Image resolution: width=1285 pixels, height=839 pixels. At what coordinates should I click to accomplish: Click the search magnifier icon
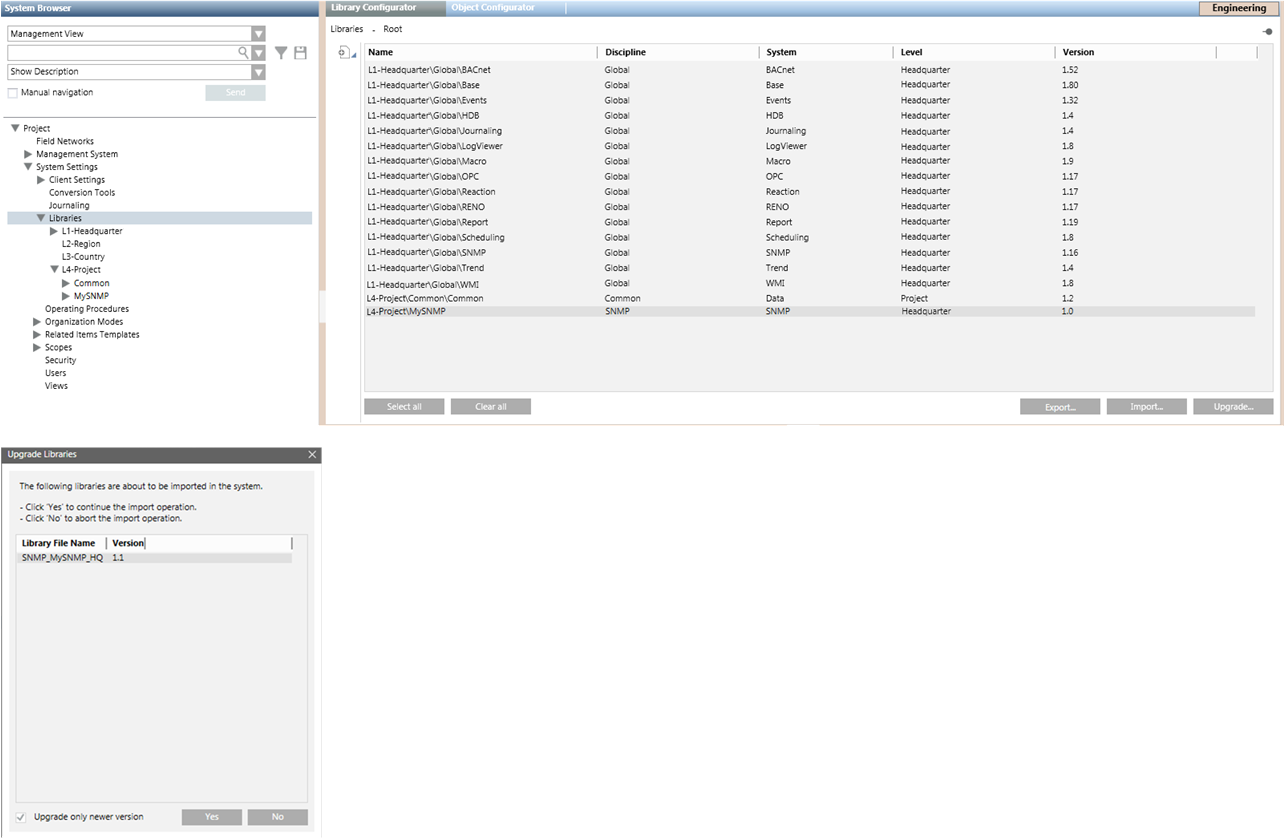point(242,53)
